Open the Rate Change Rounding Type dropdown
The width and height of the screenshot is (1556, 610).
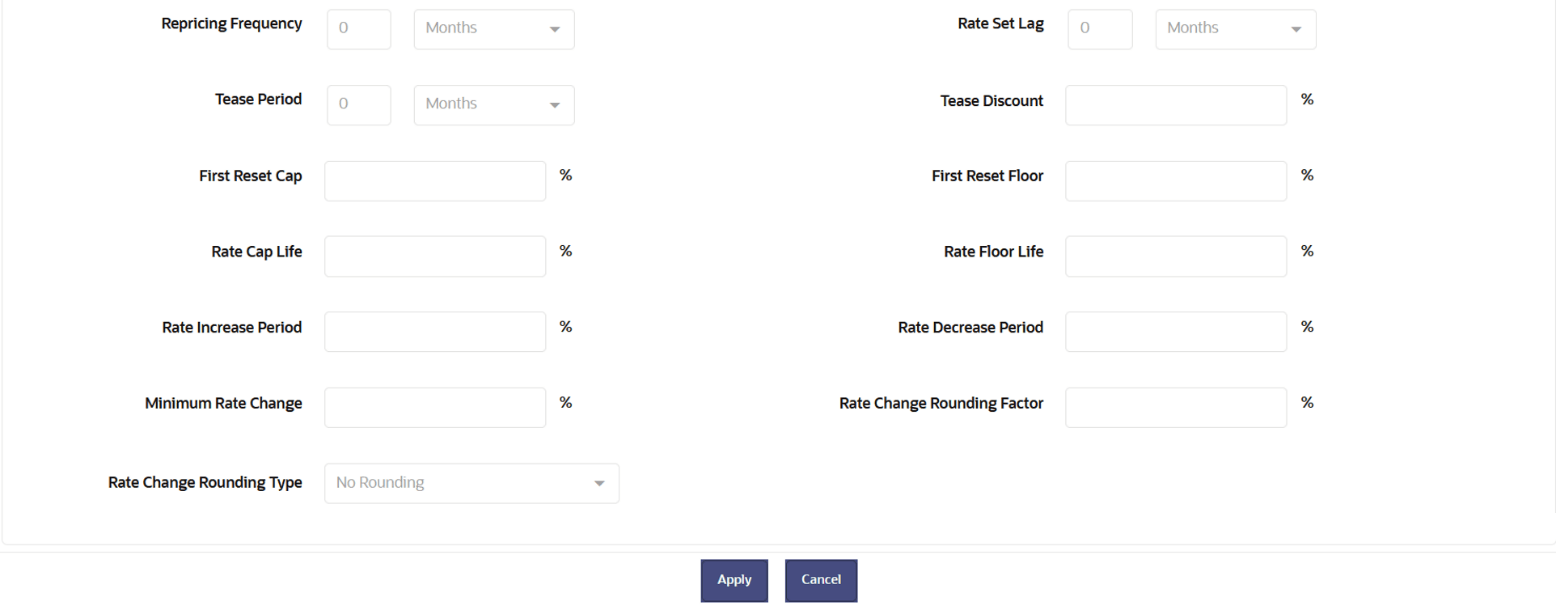(470, 483)
